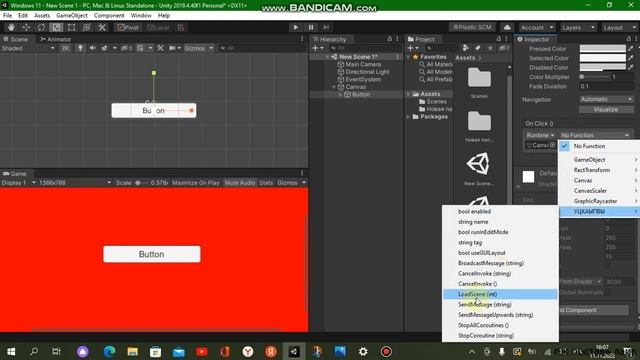Click the Fade Duration field
The image size is (640, 360).
point(606,86)
